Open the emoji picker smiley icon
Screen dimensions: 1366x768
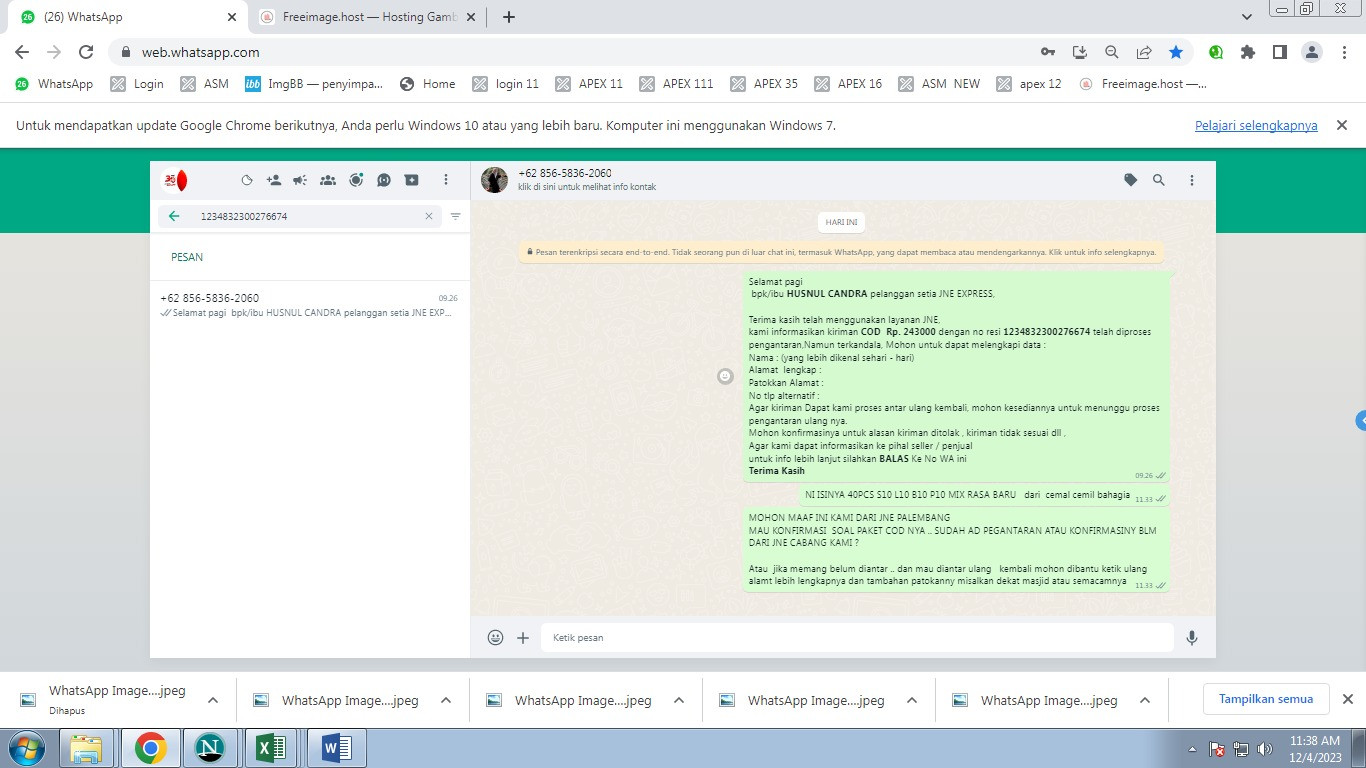[x=495, y=637]
